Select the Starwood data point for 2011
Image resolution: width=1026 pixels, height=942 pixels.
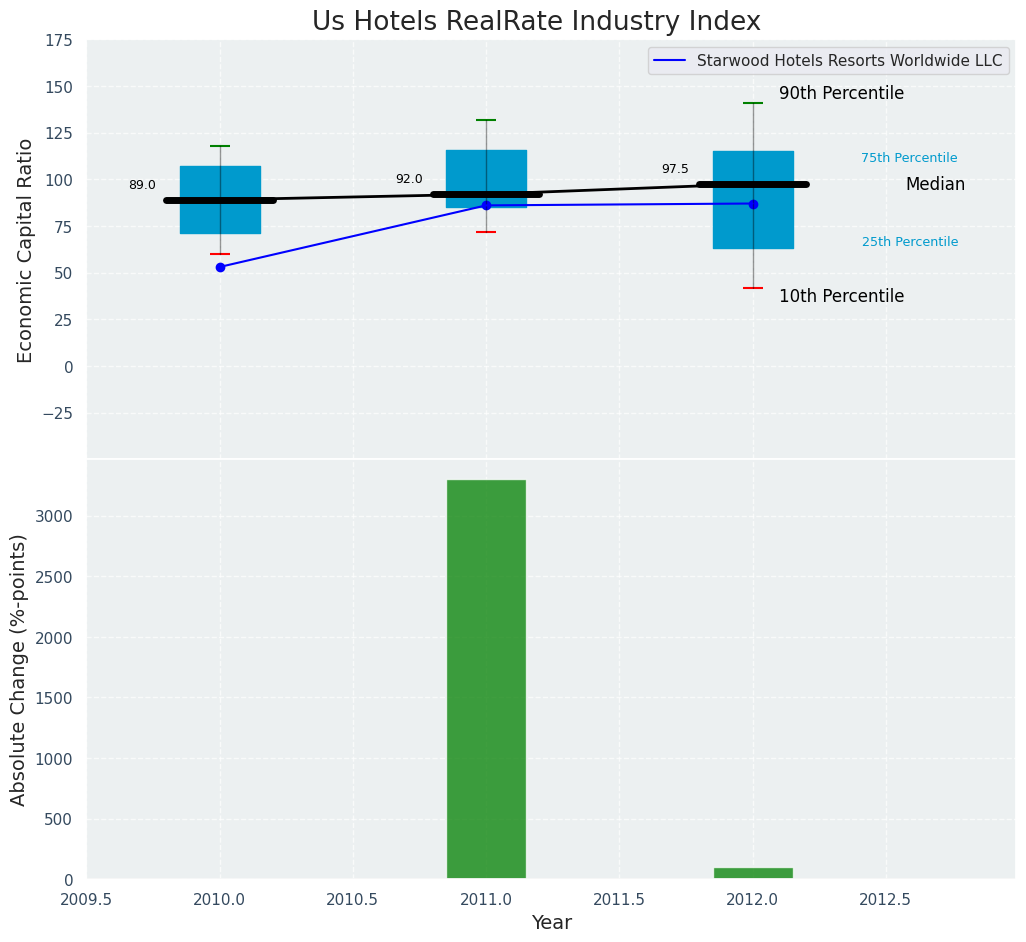(x=486, y=205)
